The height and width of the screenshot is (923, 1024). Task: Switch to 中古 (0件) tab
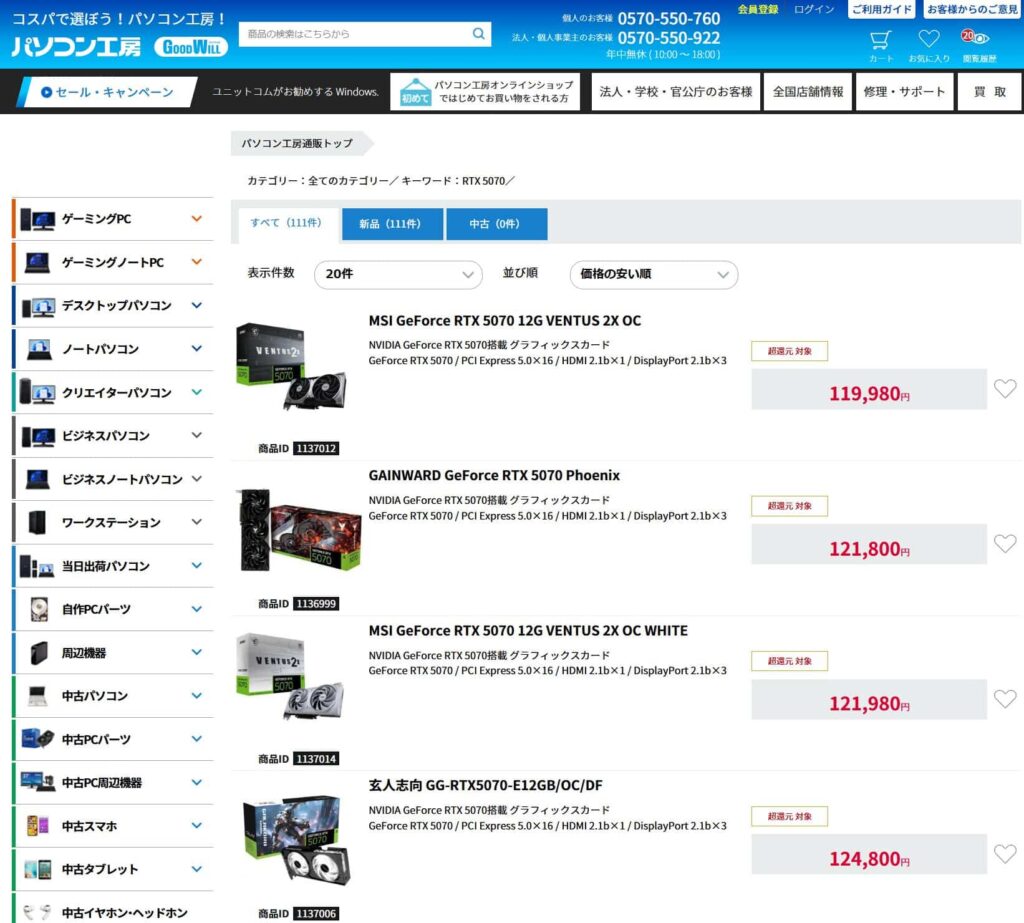(496, 224)
